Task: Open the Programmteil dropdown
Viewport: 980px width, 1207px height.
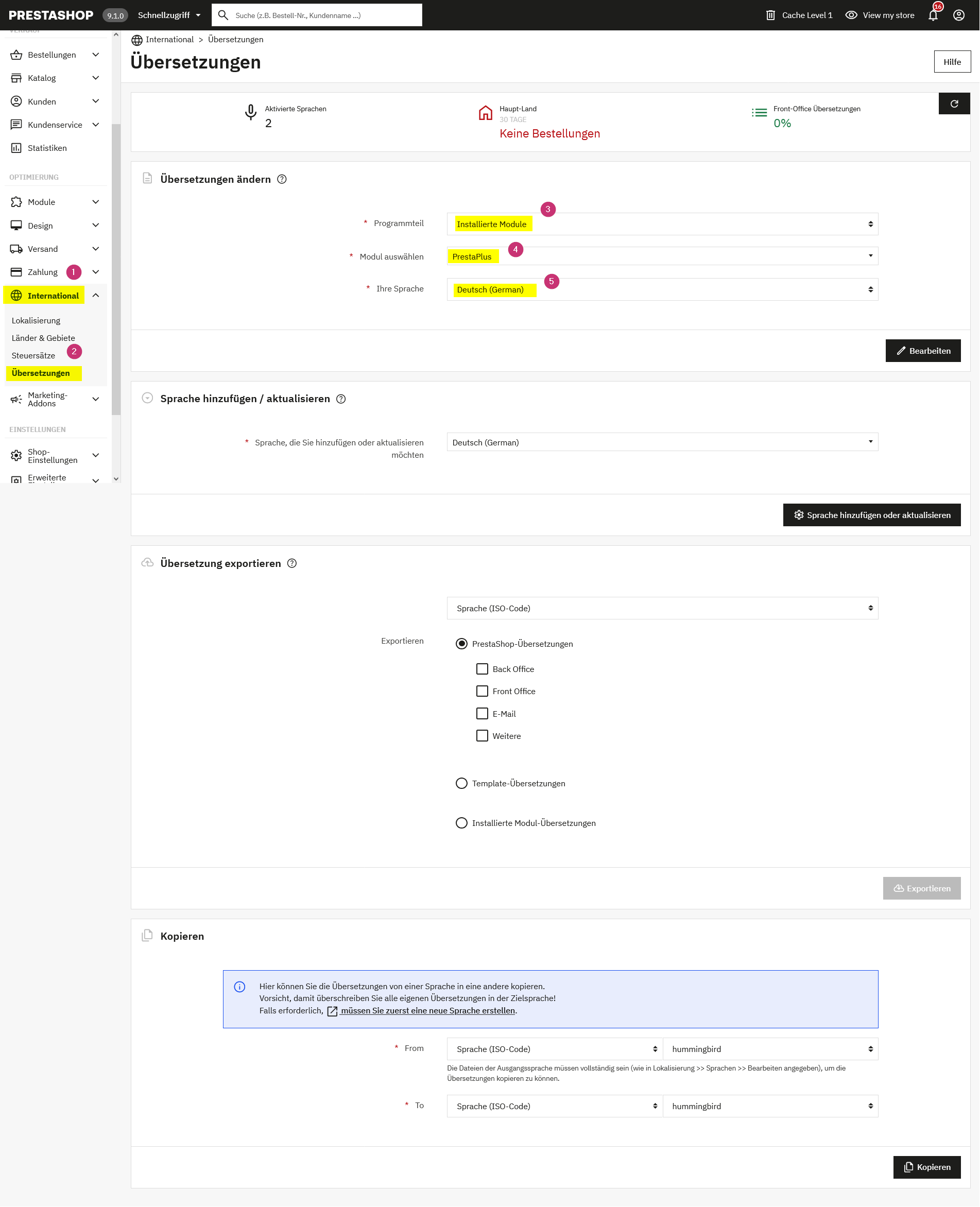Action: pyautogui.click(x=662, y=224)
